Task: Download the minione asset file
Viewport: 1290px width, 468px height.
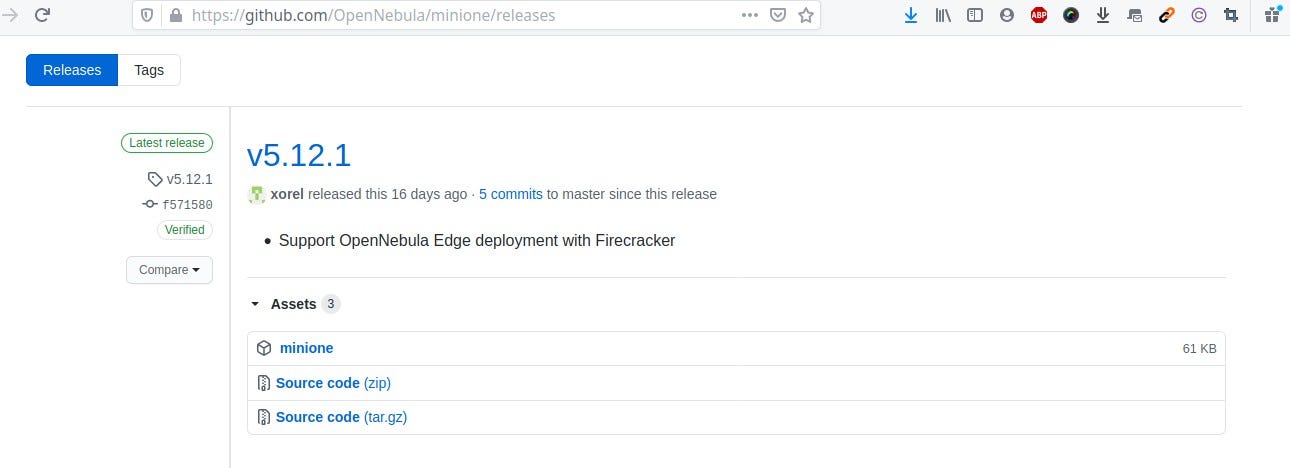Action: (x=306, y=348)
